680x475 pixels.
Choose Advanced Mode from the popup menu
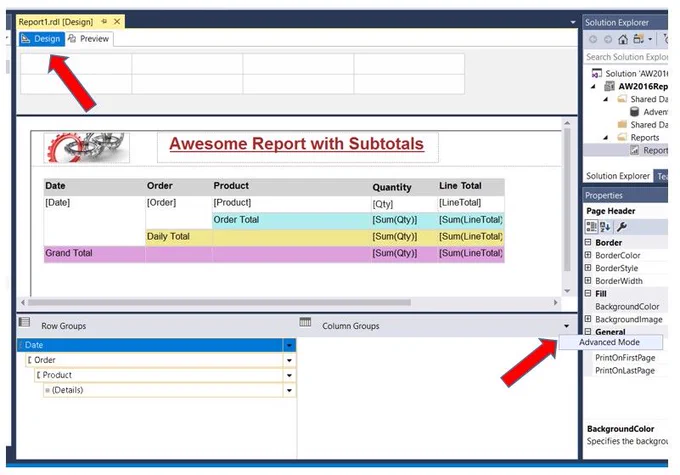coord(610,342)
